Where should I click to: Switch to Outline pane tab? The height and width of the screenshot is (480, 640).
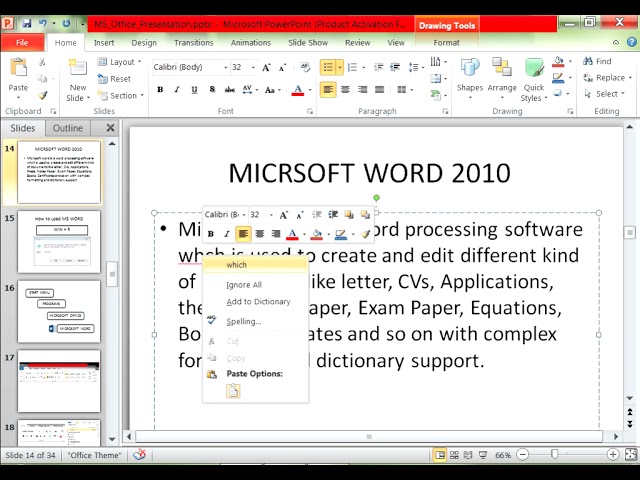[x=68, y=128]
